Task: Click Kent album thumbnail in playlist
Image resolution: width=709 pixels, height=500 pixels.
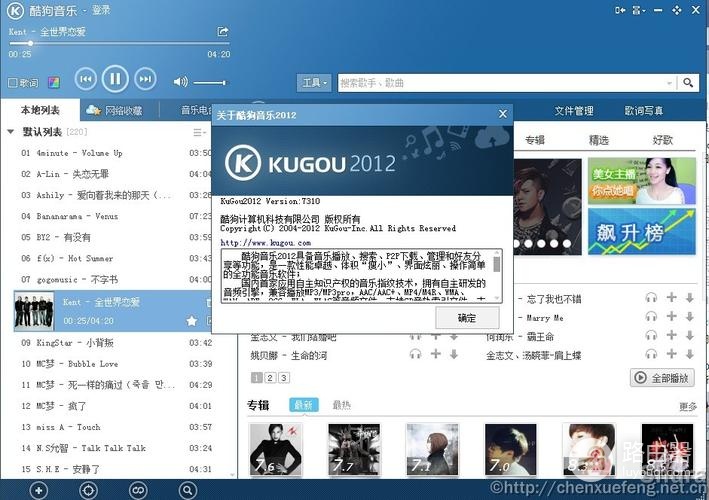Action: tap(34, 311)
